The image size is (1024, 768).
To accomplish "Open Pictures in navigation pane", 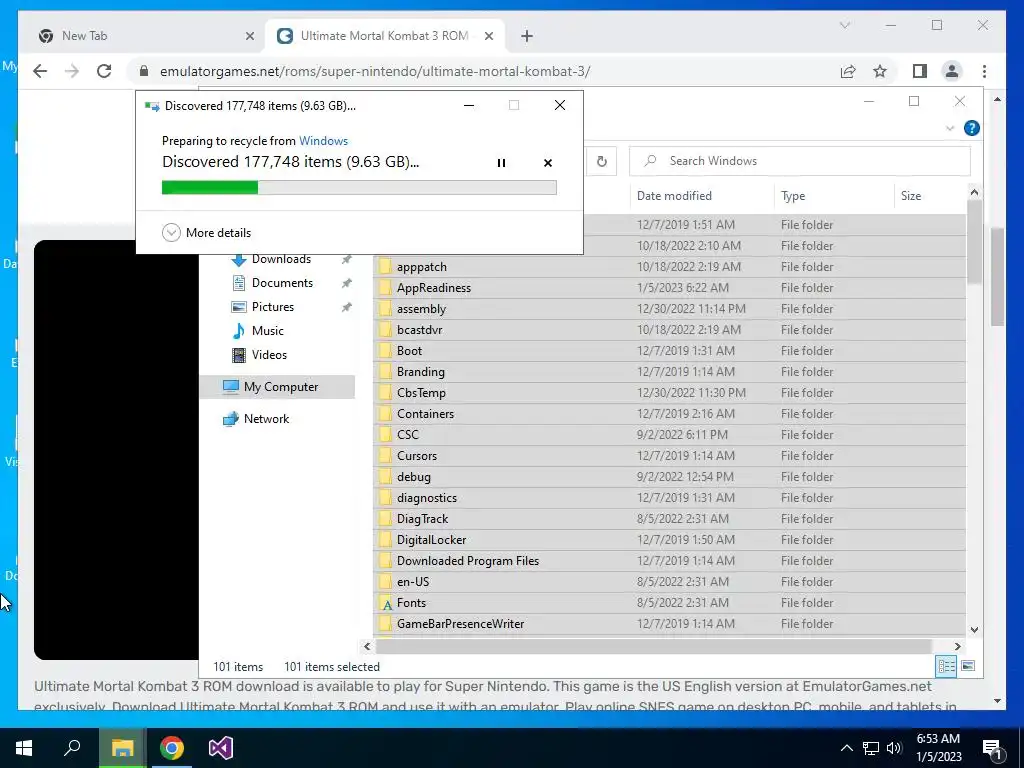I will click(273, 307).
